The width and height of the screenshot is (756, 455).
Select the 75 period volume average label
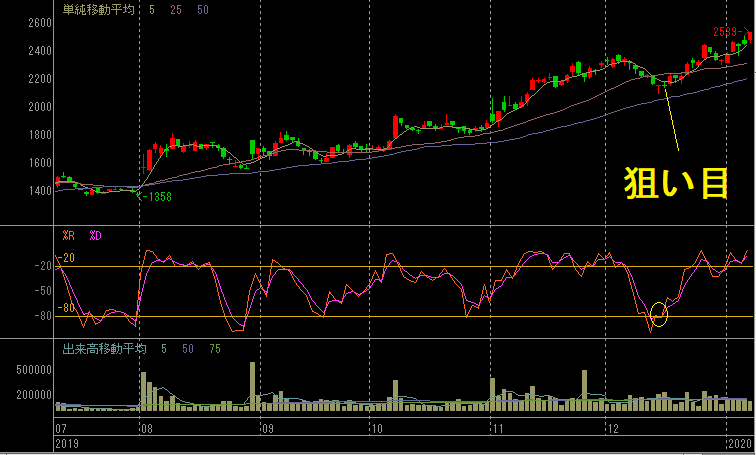tap(214, 349)
